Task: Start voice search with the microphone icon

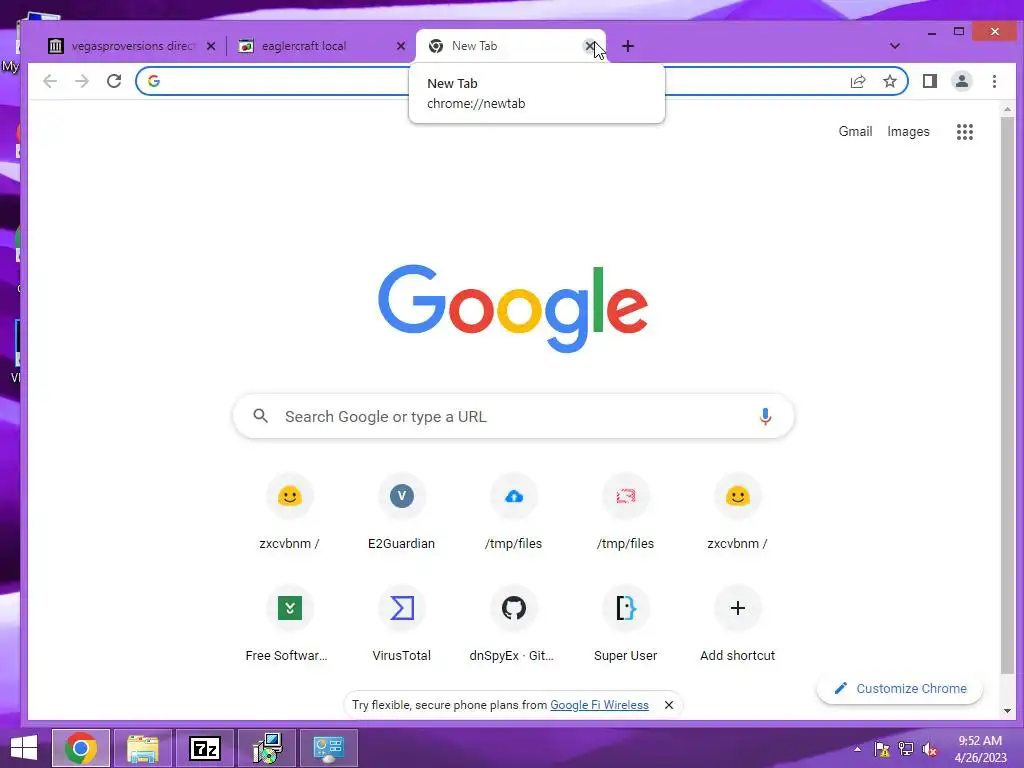Action: (765, 416)
